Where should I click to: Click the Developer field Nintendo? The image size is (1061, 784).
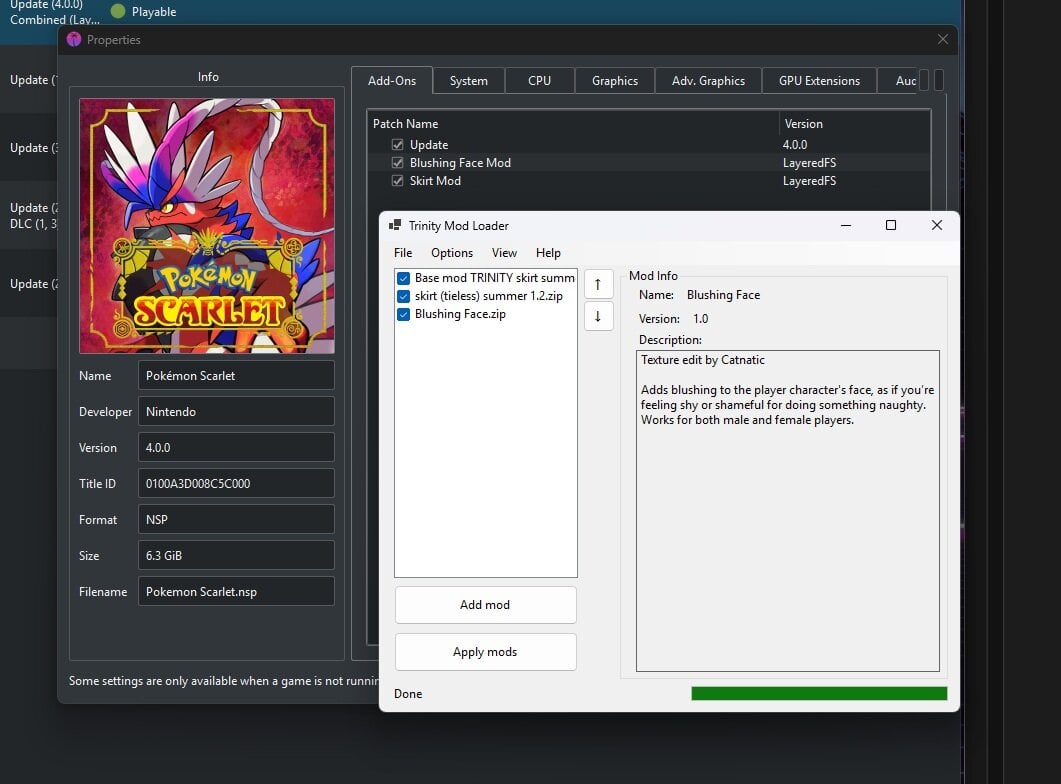tap(236, 411)
